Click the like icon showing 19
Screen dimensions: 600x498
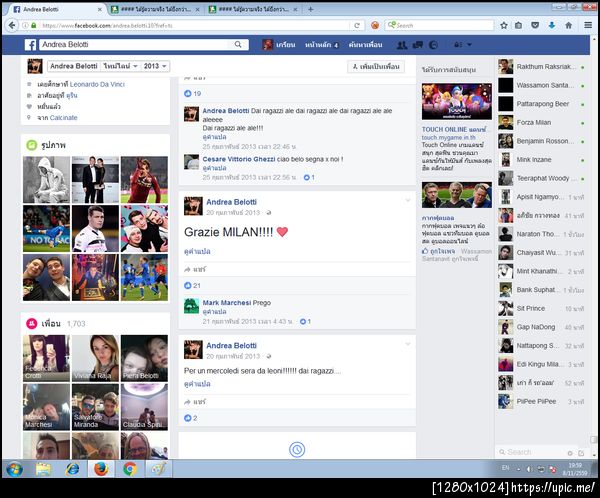point(188,93)
